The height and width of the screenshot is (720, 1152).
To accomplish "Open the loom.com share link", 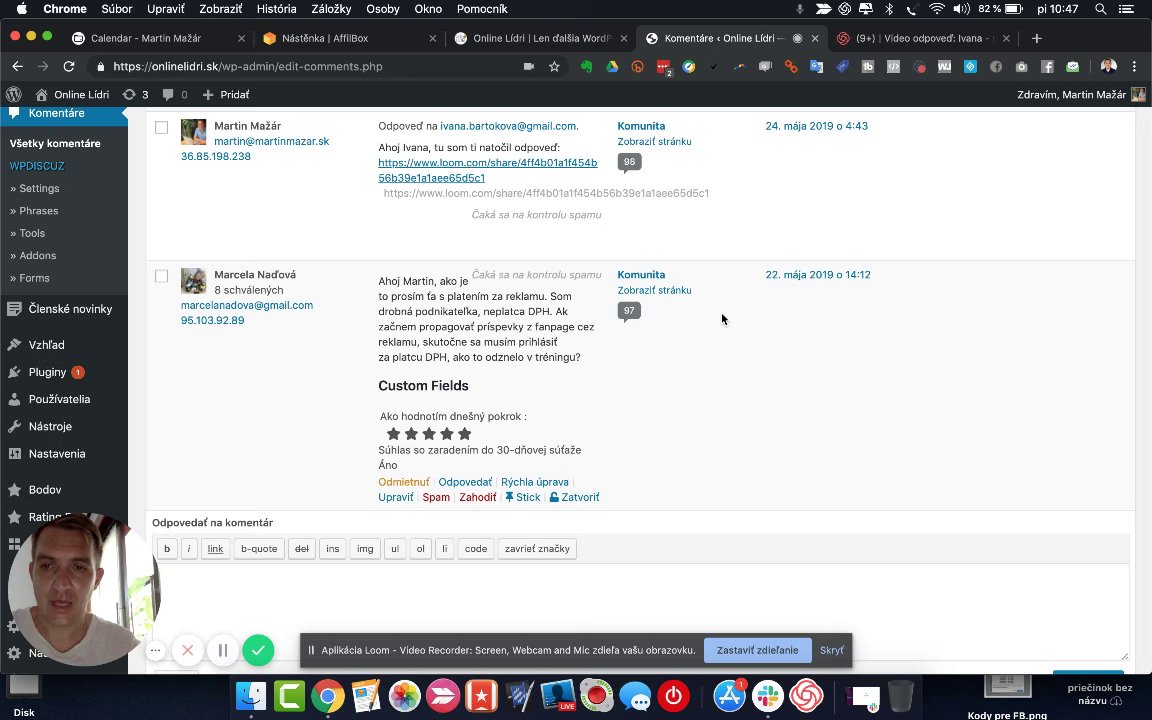I will [x=487, y=170].
